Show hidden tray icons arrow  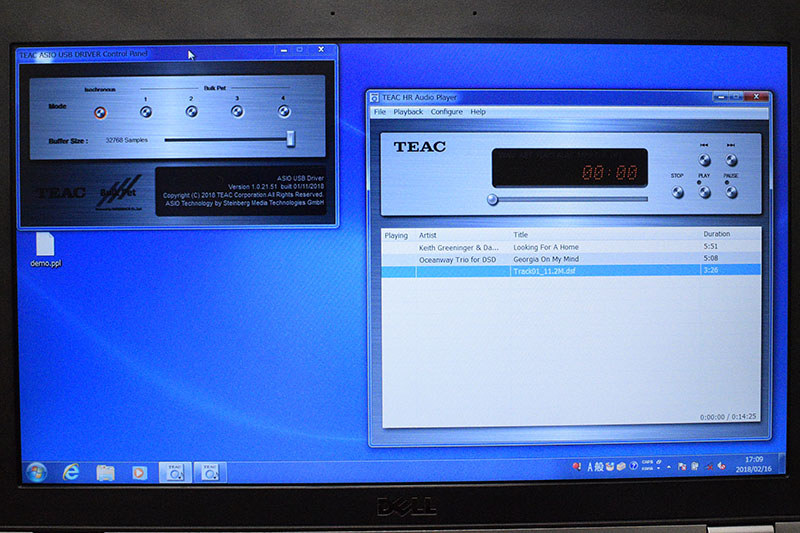(x=669, y=467)
